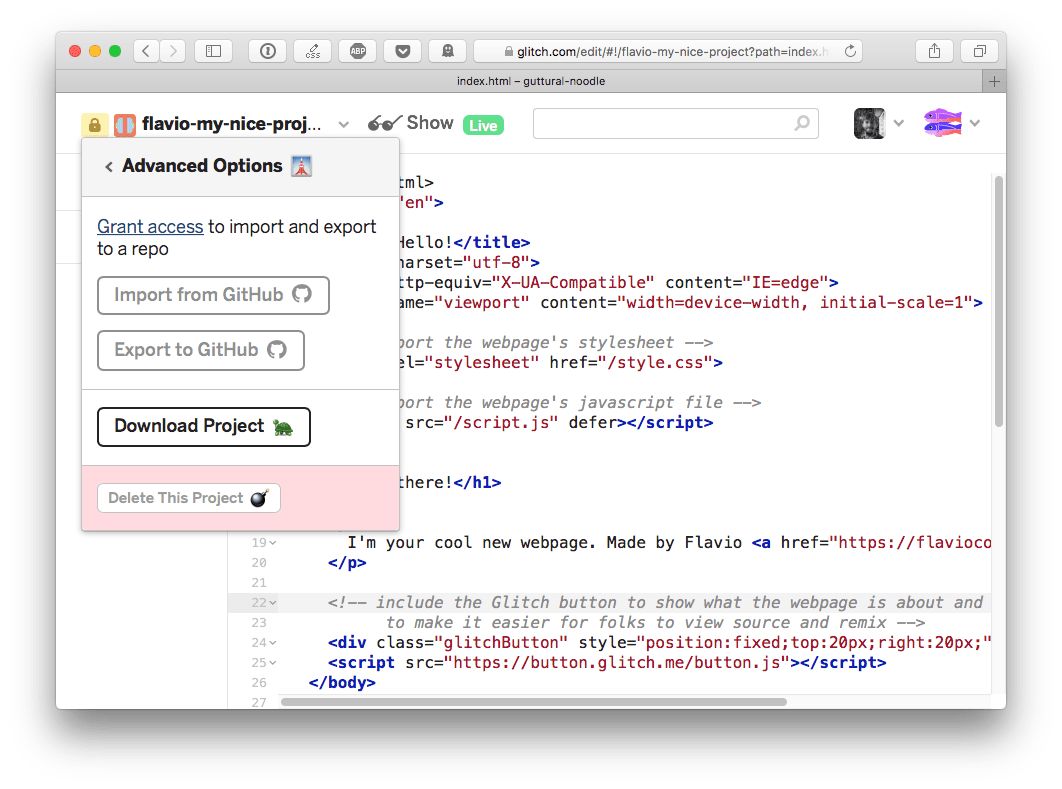Open the project name dropdown chevron

[344, 125]
